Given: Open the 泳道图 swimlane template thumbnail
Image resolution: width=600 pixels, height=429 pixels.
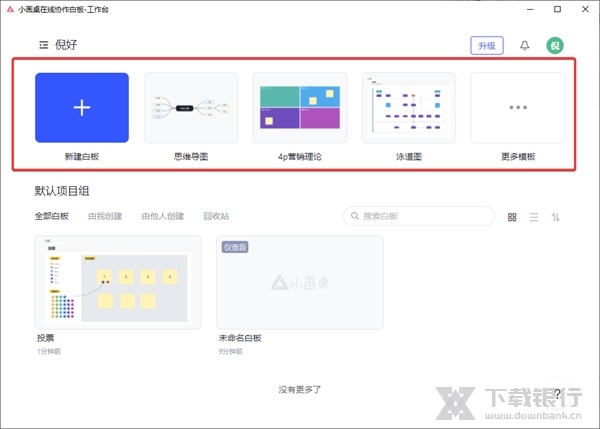Looking at the screenshot, I should tap(409, 108).
